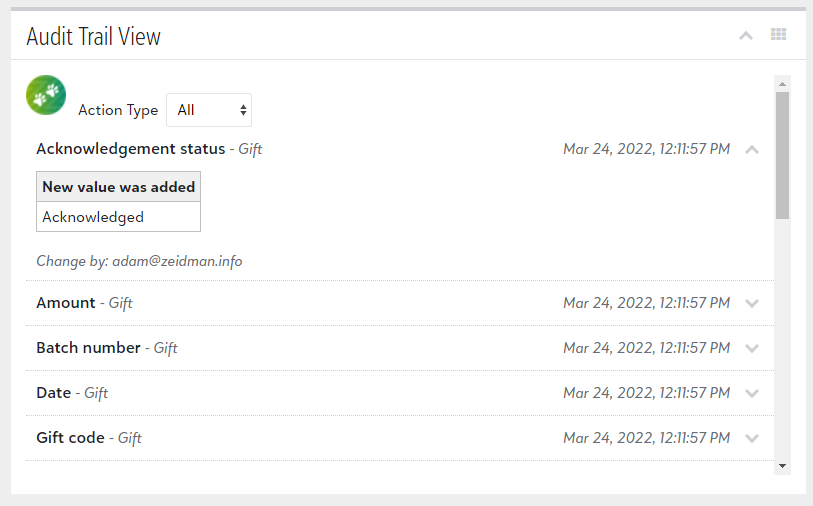
Task: Open the grid layout icon in header
Action: pyautogui.click(x=778, y=34)
